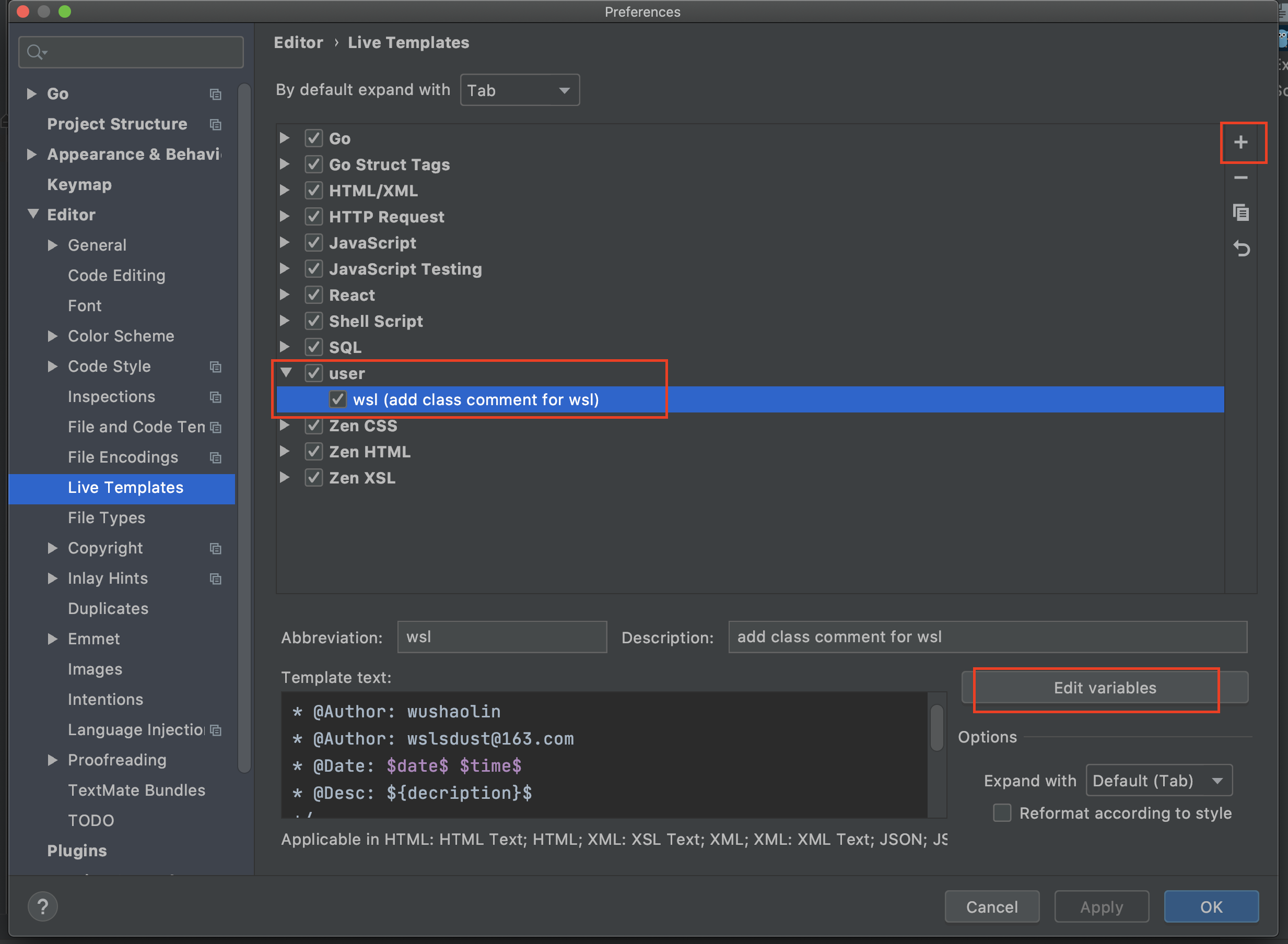Click project-level icon next to Copyright
The image size is (1288, 944).
click(216, 548)
